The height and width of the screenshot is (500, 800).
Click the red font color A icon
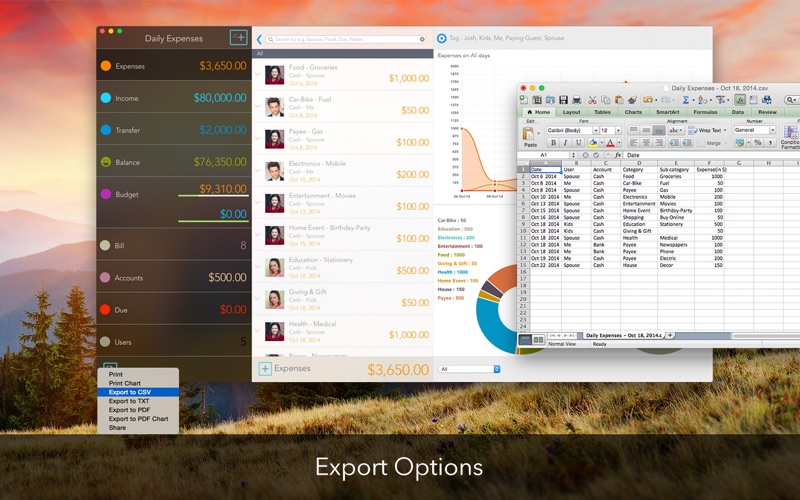pos(610,143)
